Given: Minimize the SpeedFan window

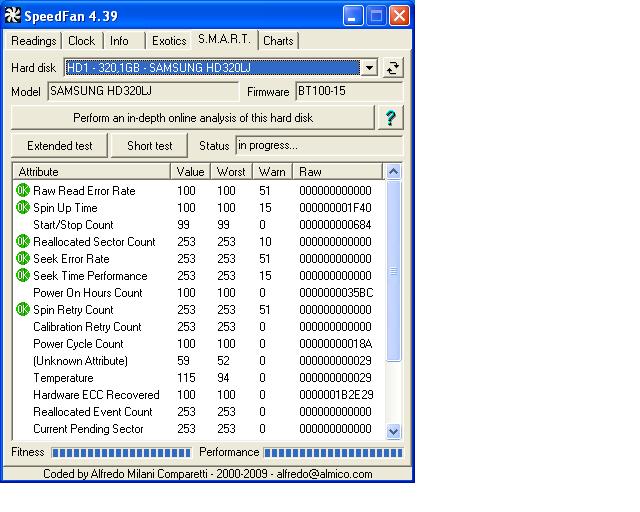Looking at the screenshot, I should (353, 16).
